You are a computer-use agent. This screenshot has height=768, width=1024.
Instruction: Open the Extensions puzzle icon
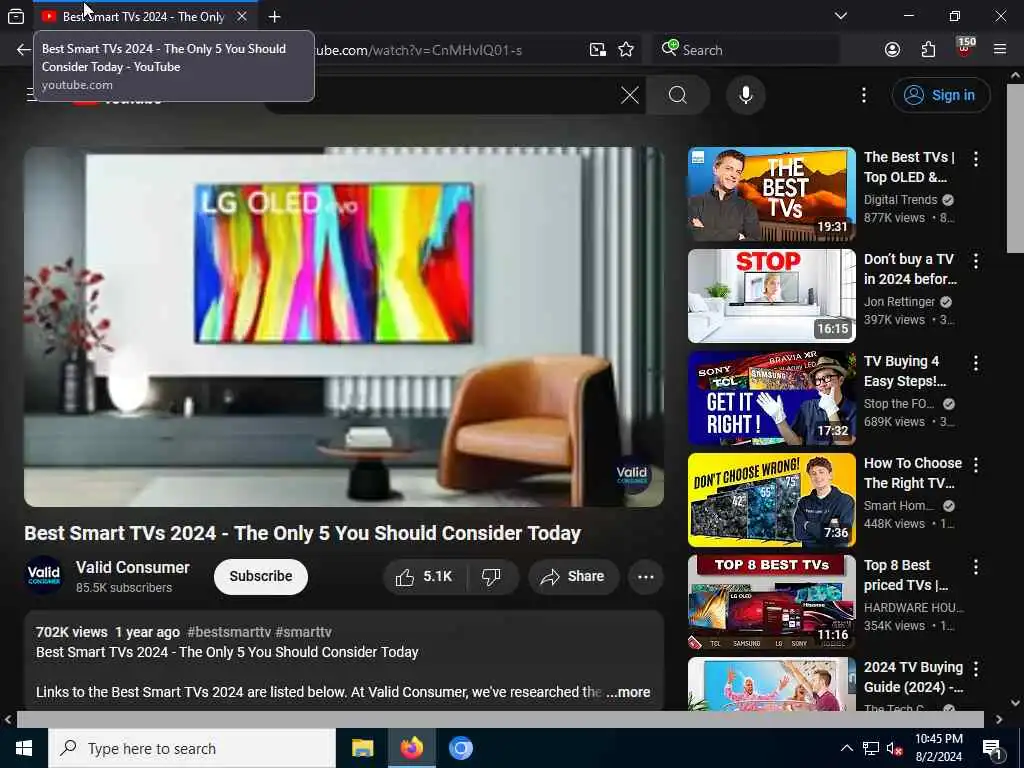[x=928, y=50]
